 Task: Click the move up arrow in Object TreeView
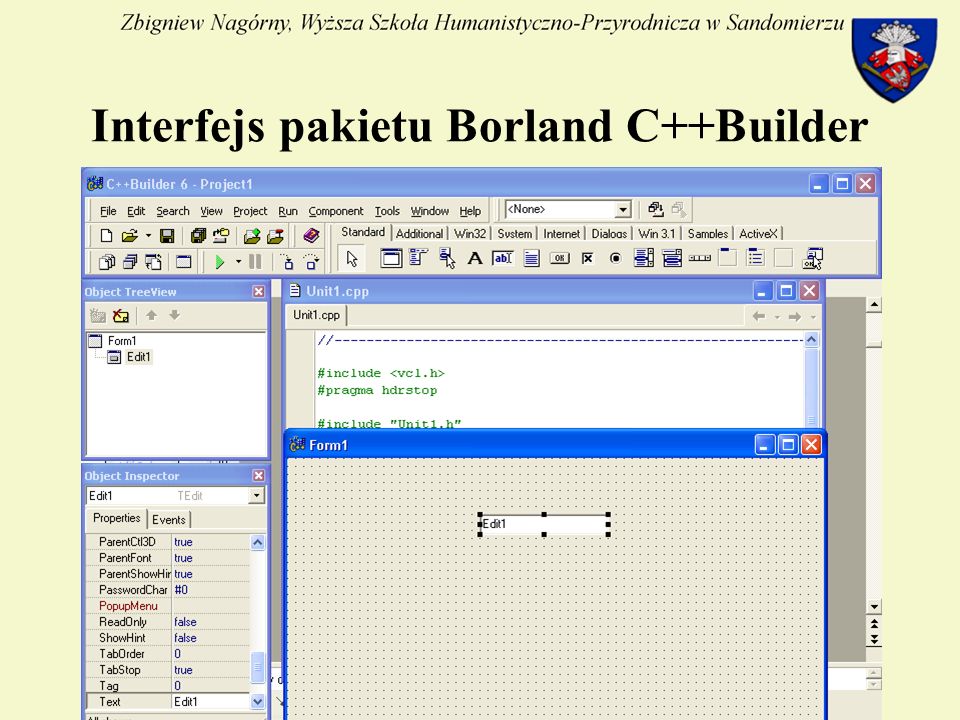[x=151, y=315]
